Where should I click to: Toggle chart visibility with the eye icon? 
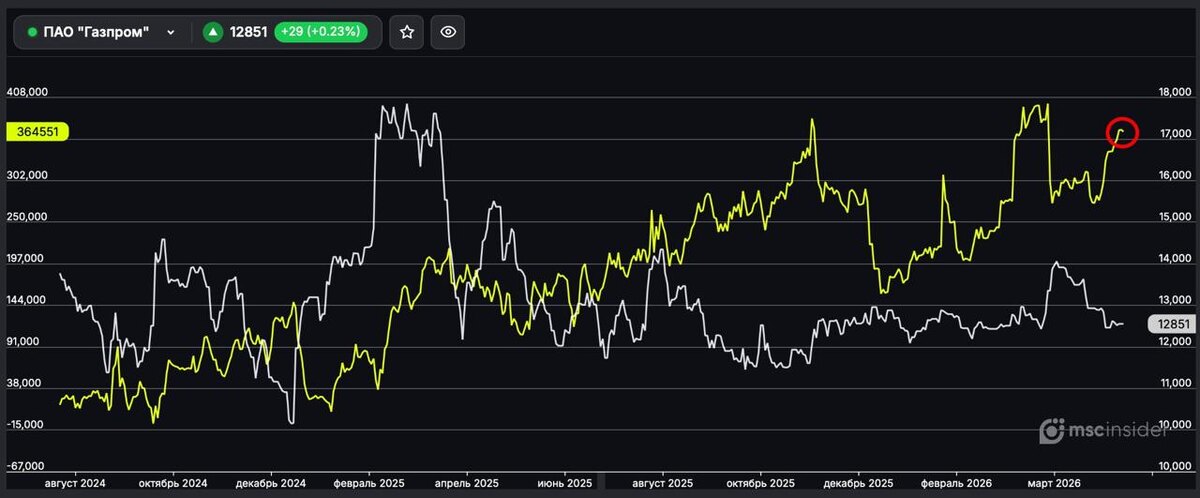click(x=448, y=32)
